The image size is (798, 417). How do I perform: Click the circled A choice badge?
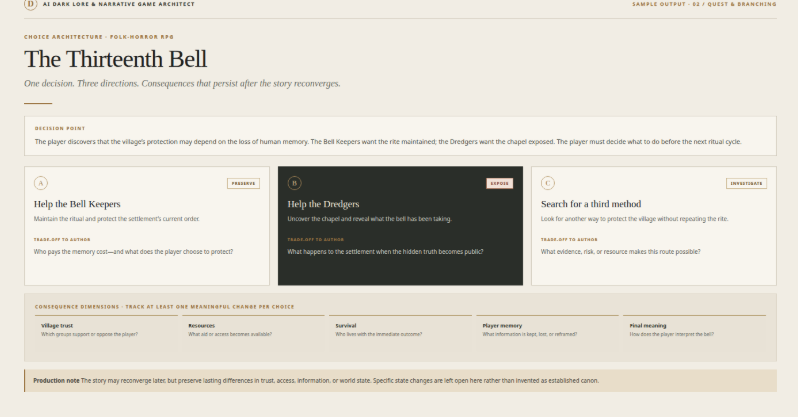(x=41, y=183)
